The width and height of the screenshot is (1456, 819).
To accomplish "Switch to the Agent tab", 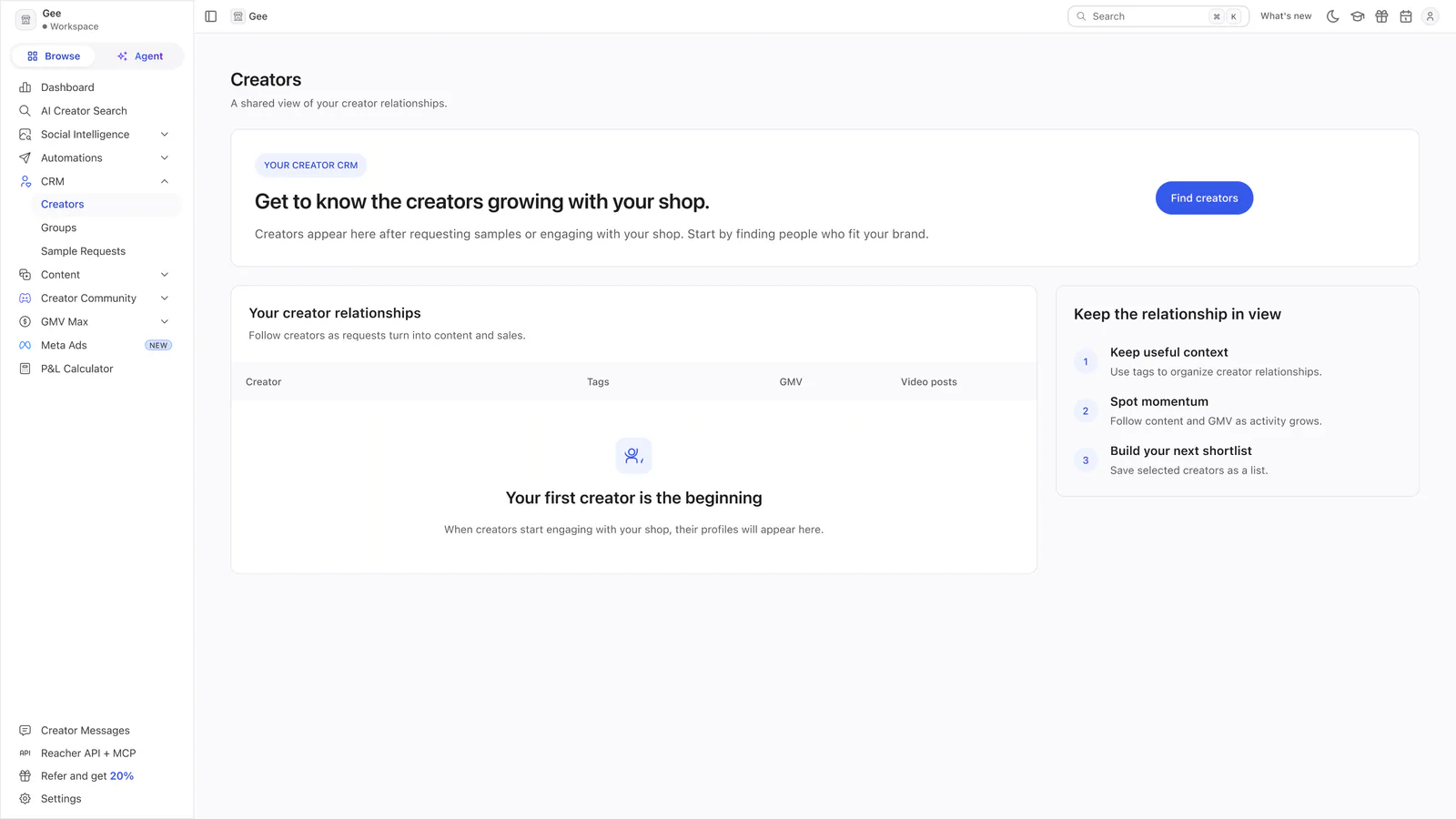I will tap(140, 56).
